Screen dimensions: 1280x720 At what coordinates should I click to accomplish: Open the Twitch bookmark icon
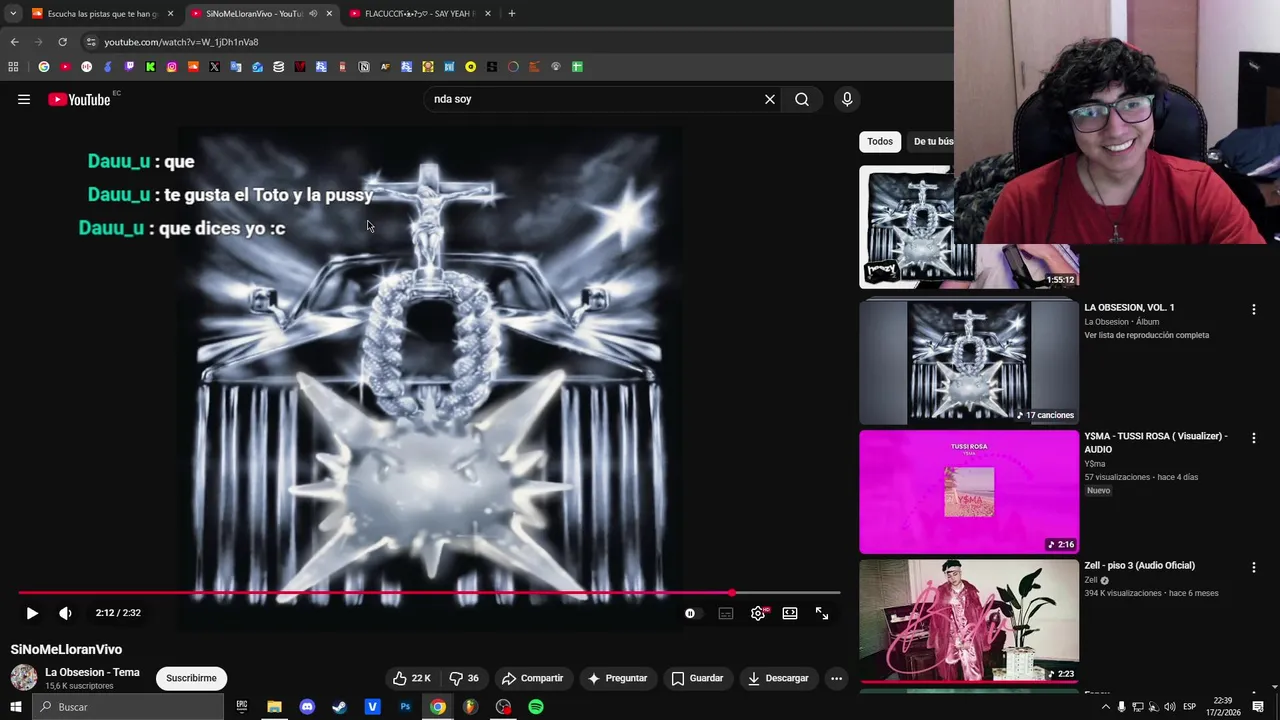(129, 67)
